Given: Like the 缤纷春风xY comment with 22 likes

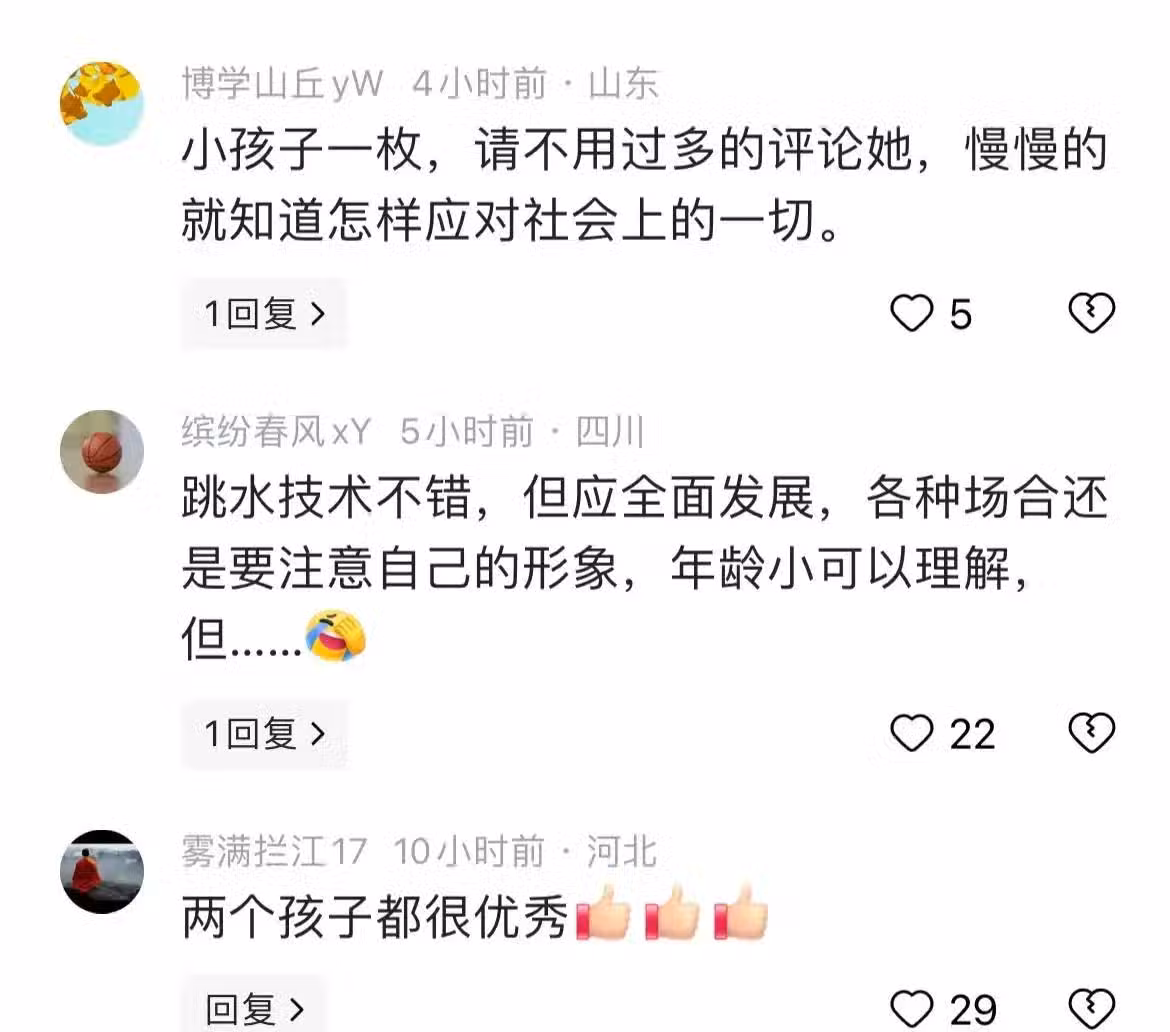Looking at the screenshot, I should pyautogui.click(x=911, y=733).
